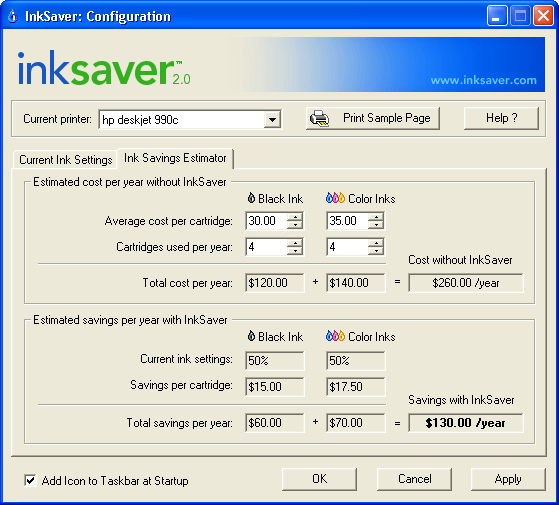Open the Current printer dropdown
Screen dimensions: 559x505
pos(272,119)
